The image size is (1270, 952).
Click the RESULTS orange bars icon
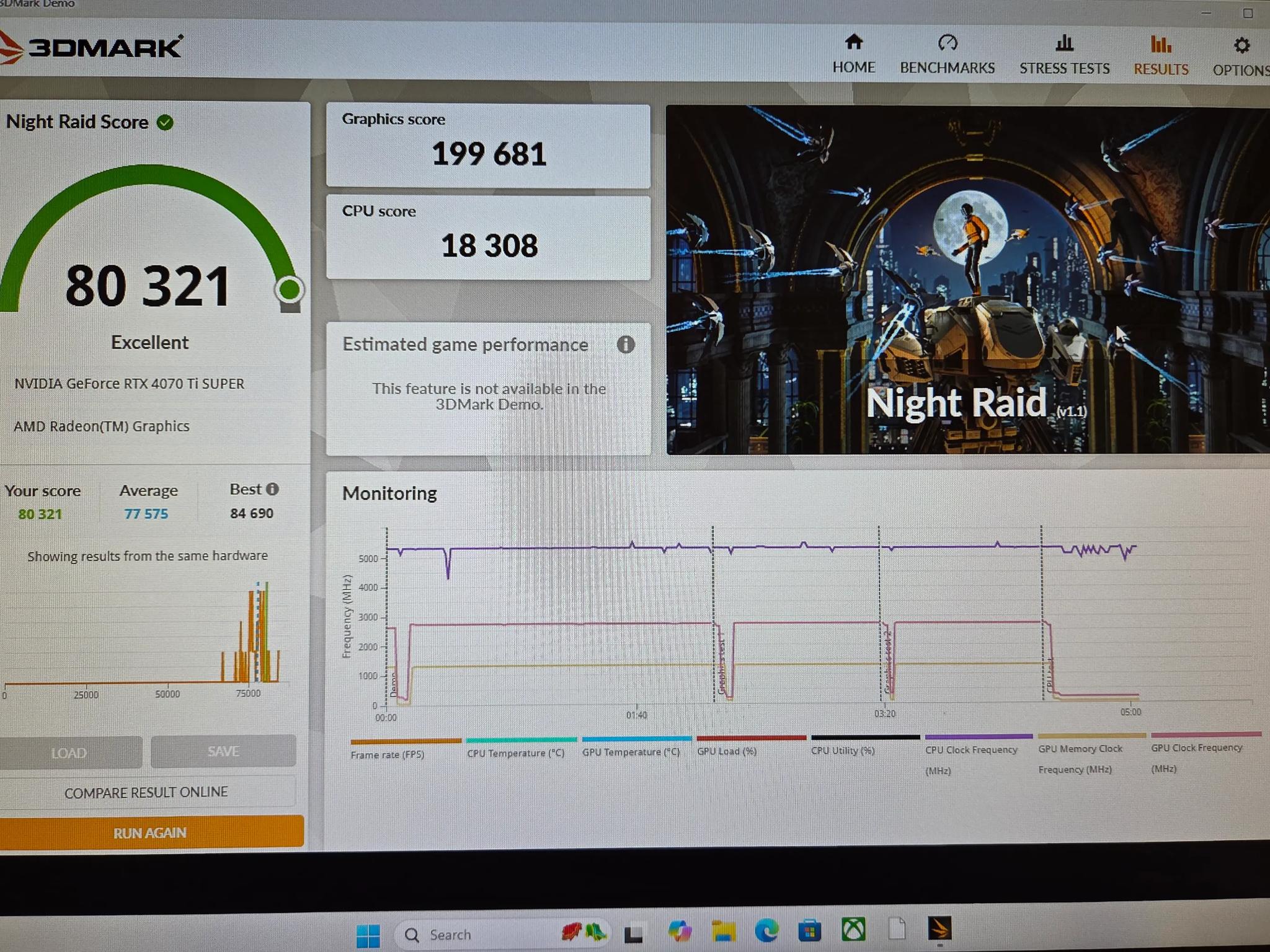tap(1161, 44)
